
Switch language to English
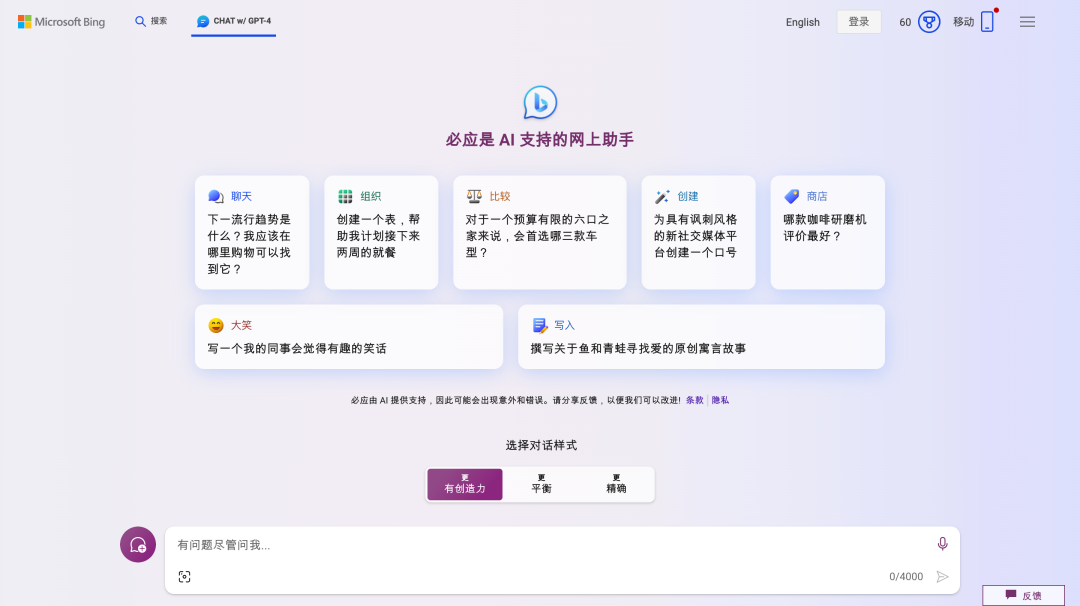802,22
